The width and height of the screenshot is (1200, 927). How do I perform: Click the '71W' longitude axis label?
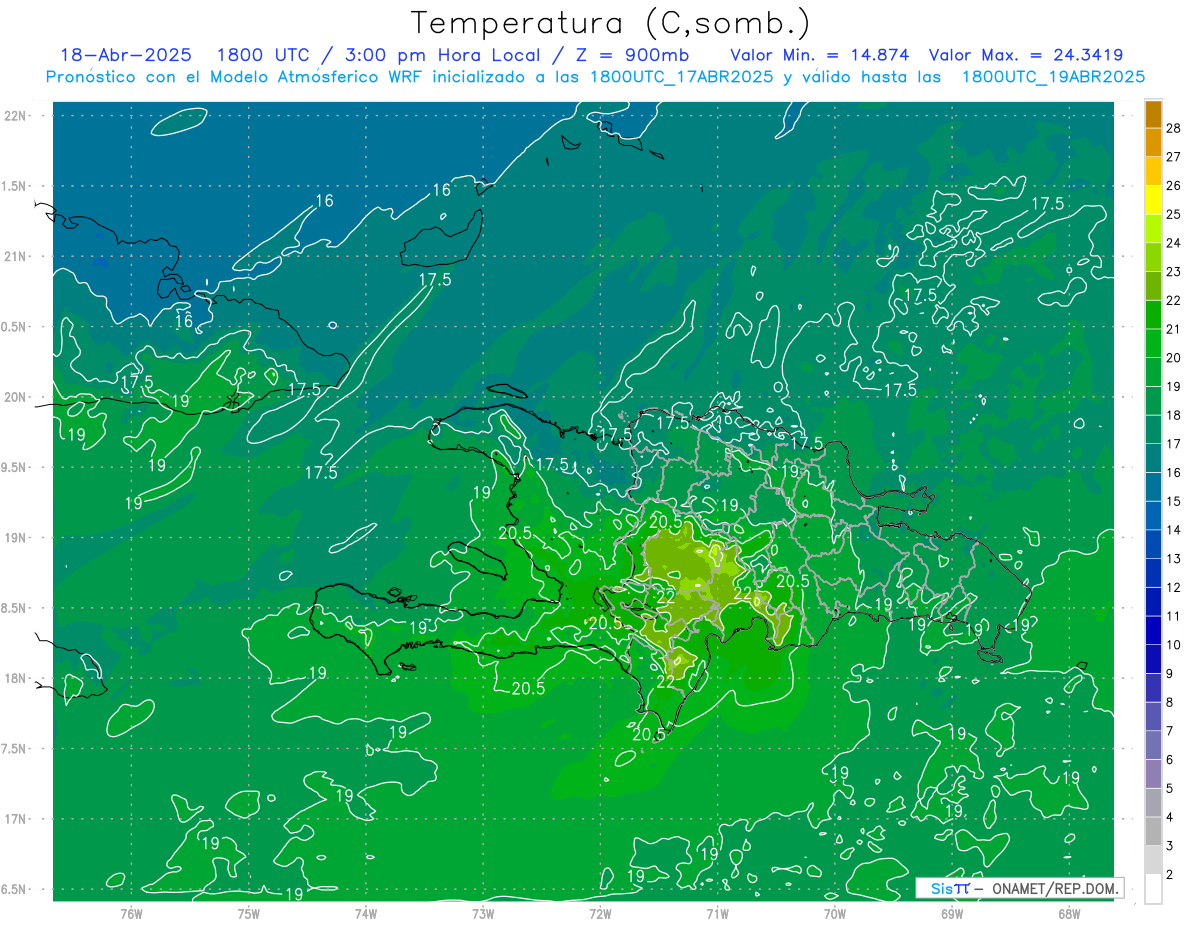point(717,914)
